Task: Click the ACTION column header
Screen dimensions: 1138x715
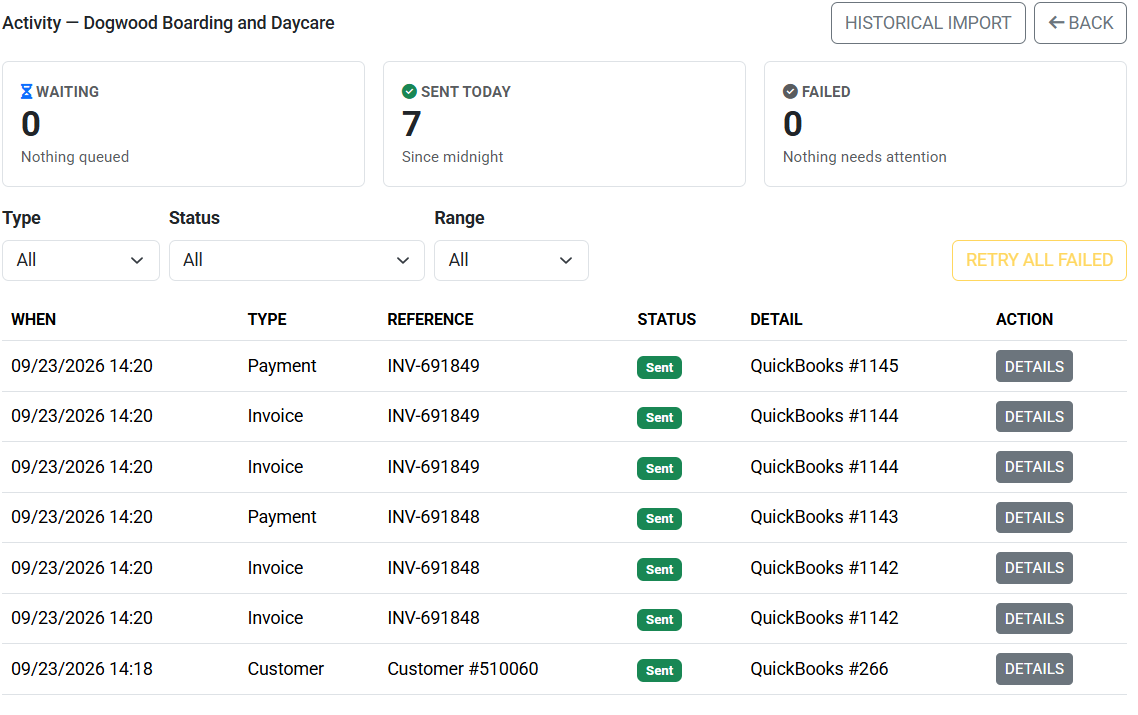Action: pyautogui.click(x=1024, y=319)
